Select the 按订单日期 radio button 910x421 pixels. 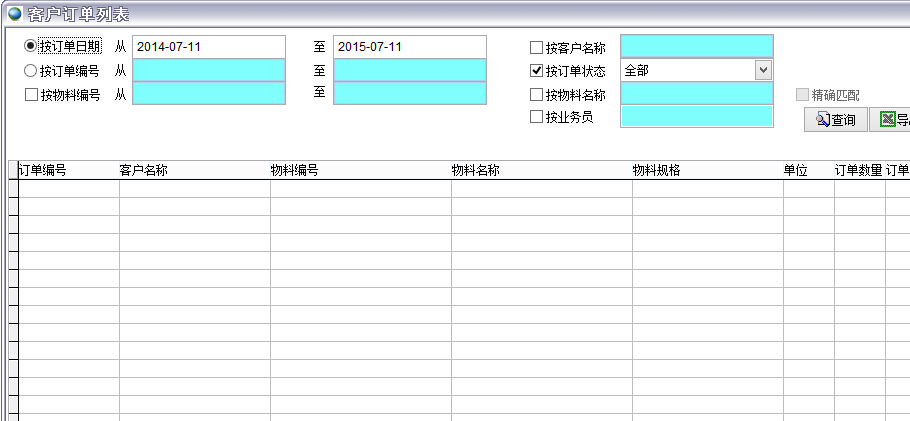[30, 47]
